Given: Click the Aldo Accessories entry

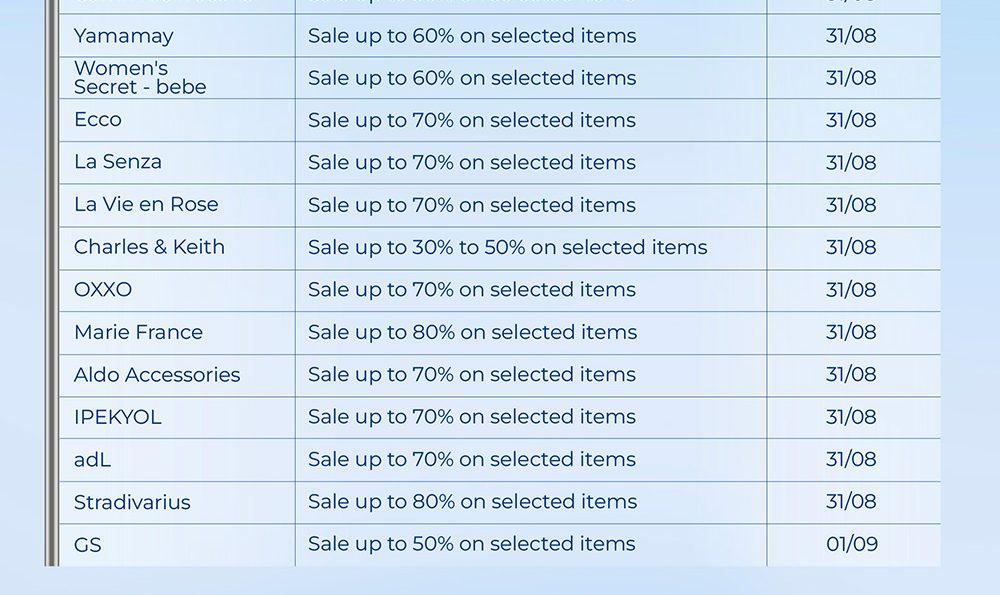Looking at the screenshot, I should click(157, 375).
